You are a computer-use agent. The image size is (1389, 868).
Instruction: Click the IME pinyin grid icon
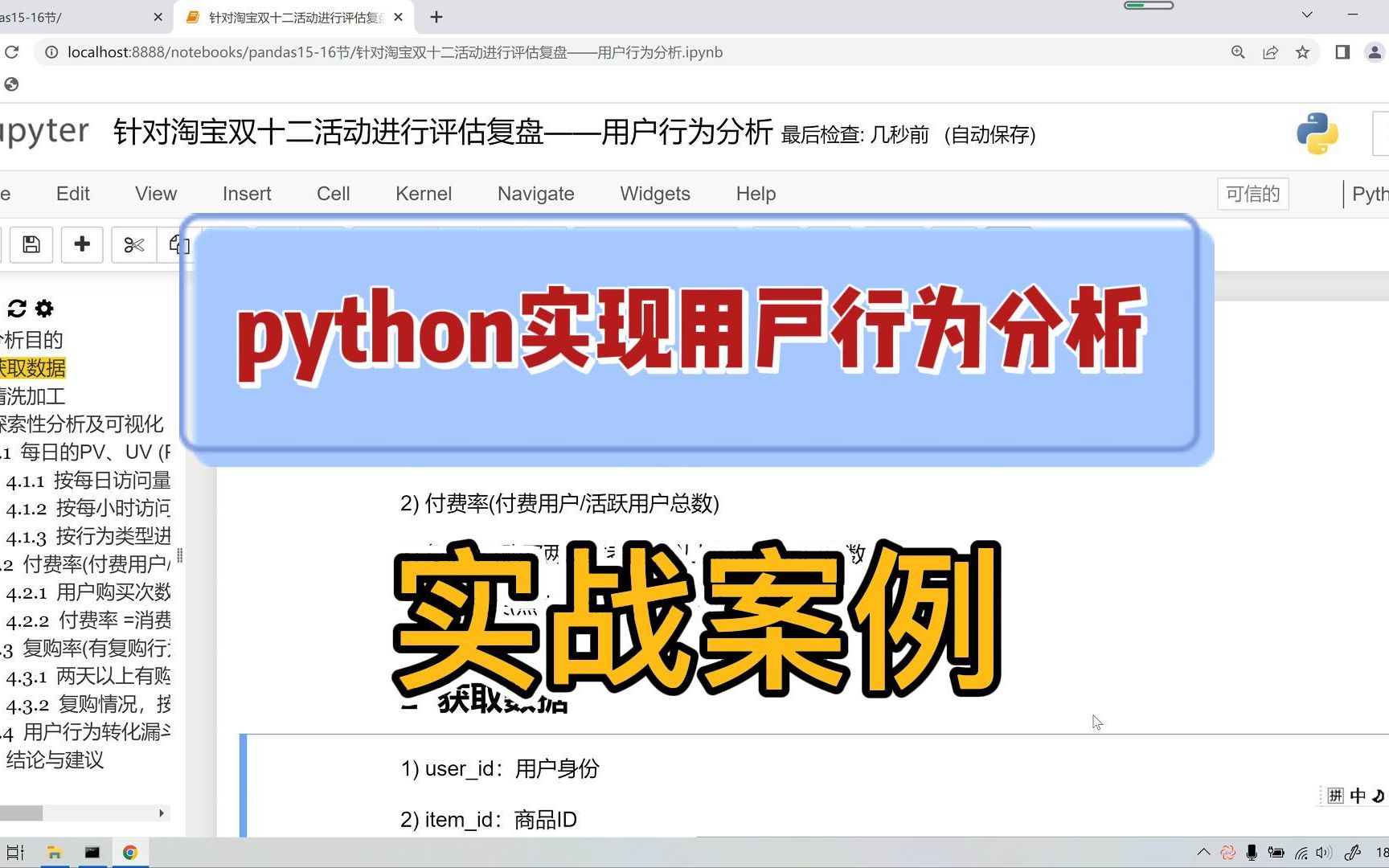(1335, 796)
